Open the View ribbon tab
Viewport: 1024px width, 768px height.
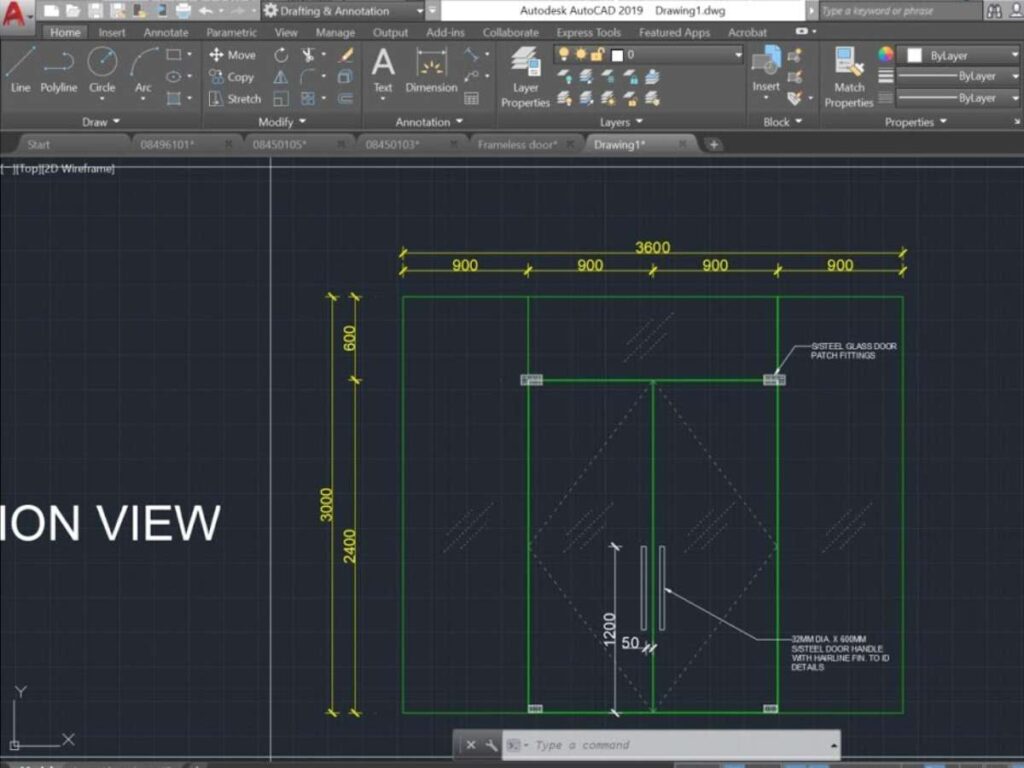pyautogui.click(x=285, y=32)
